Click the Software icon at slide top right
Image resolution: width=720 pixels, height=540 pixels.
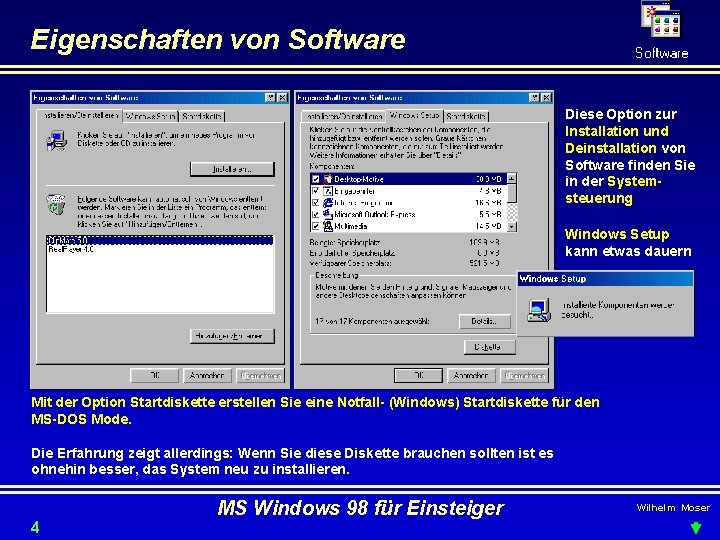[x=661, y=19]
